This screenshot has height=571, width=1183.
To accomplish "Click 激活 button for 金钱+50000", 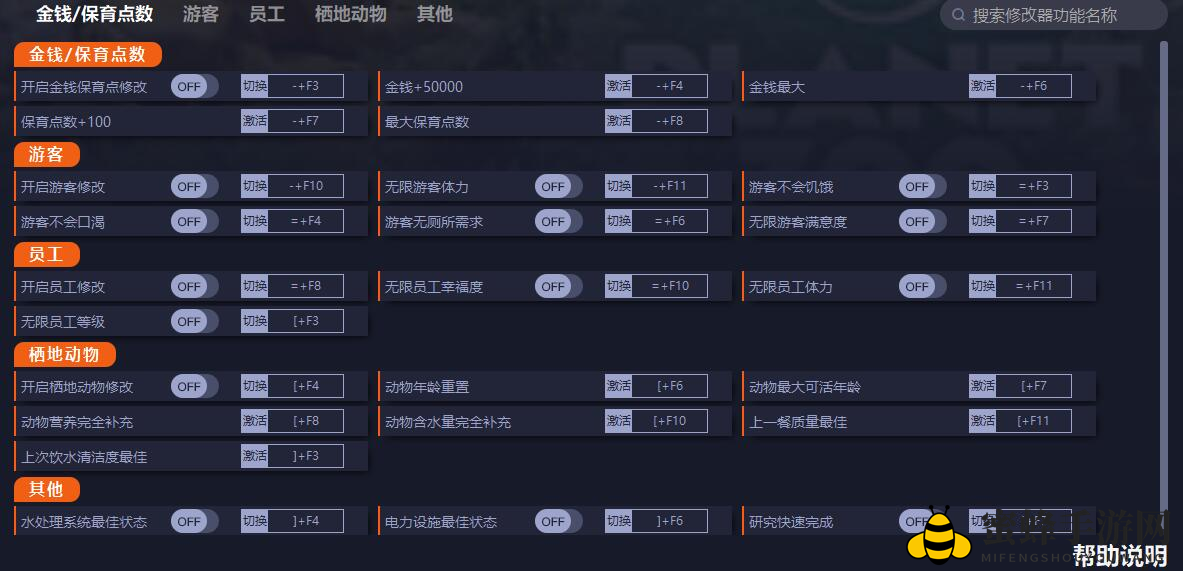I will point(618,86).
